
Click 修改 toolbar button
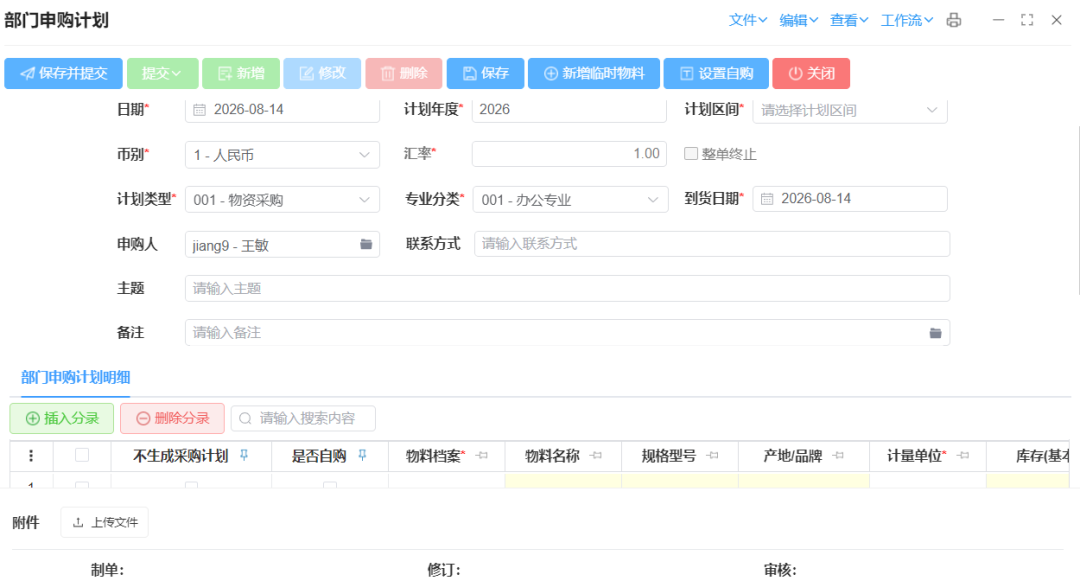322,74
